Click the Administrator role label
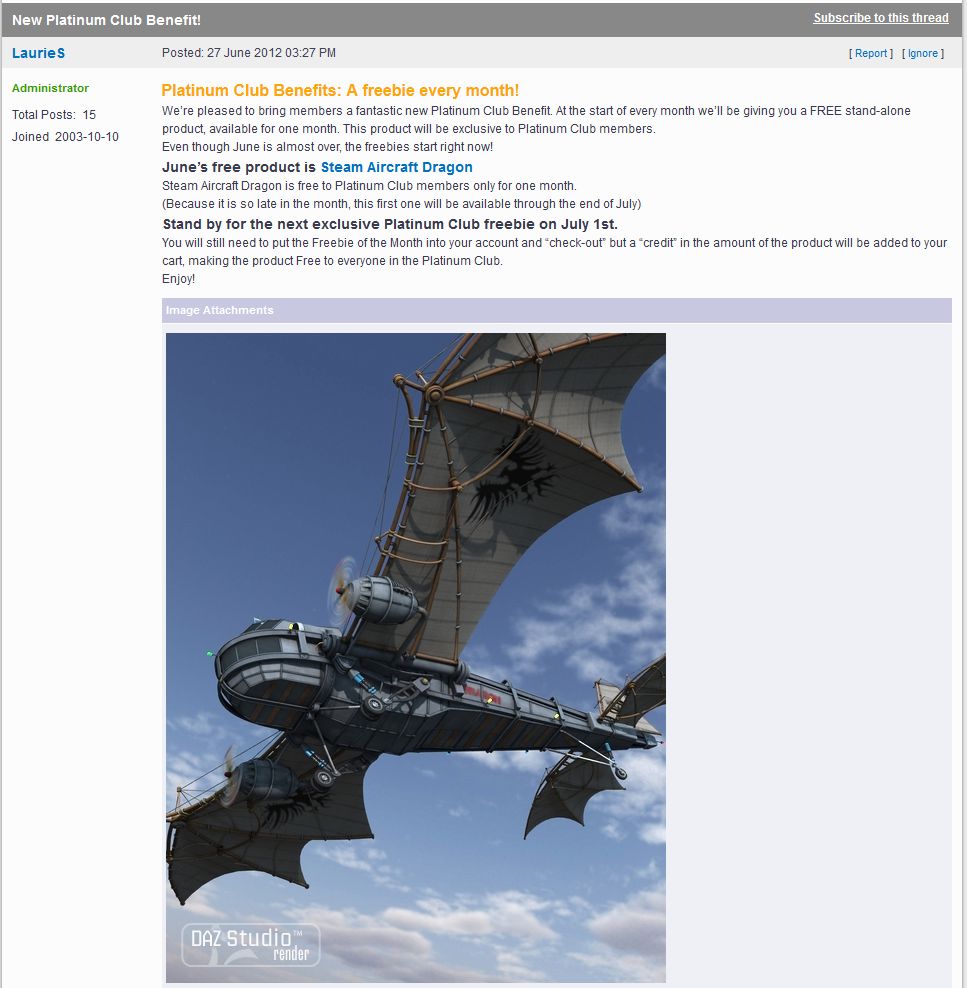The width and height of the screenshot is (967, 988). click(50, 88)
